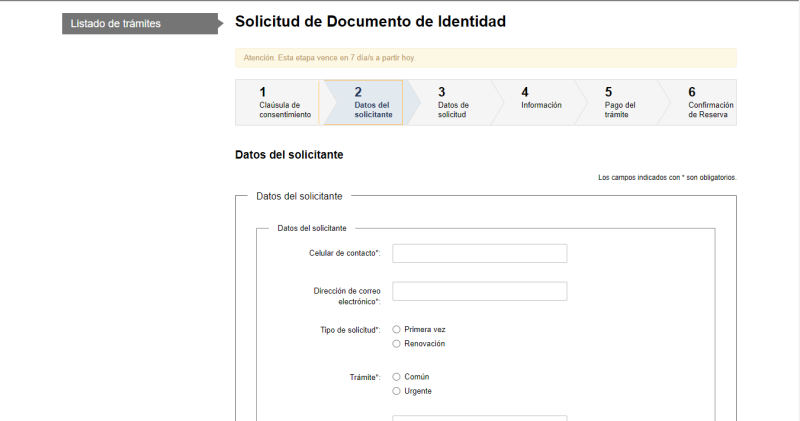Click the mandatory fields note text
Screen dimensions: 800x421
pos(667,177)
